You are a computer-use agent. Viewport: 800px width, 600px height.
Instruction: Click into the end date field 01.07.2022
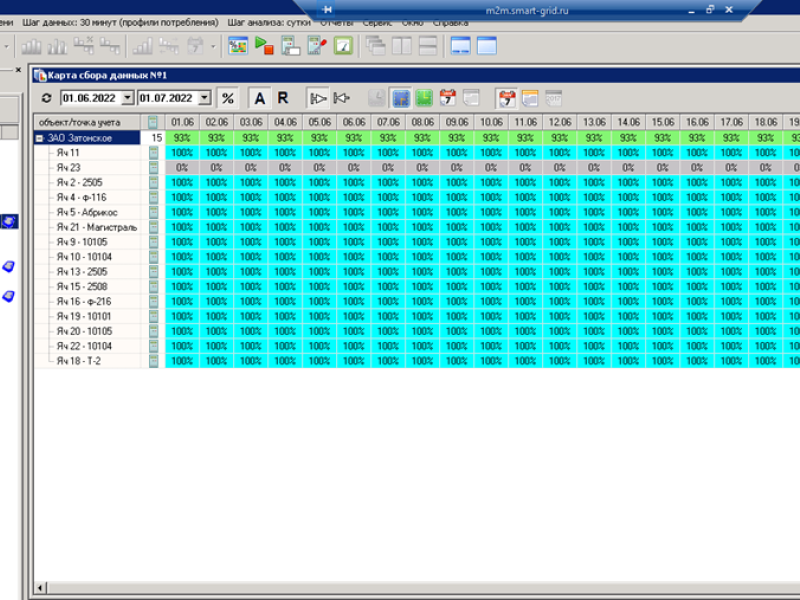coord(168,98)
